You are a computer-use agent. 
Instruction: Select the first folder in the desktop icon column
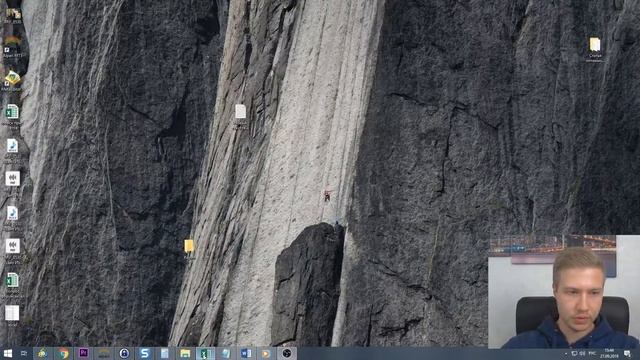click(x=13, y=13)
